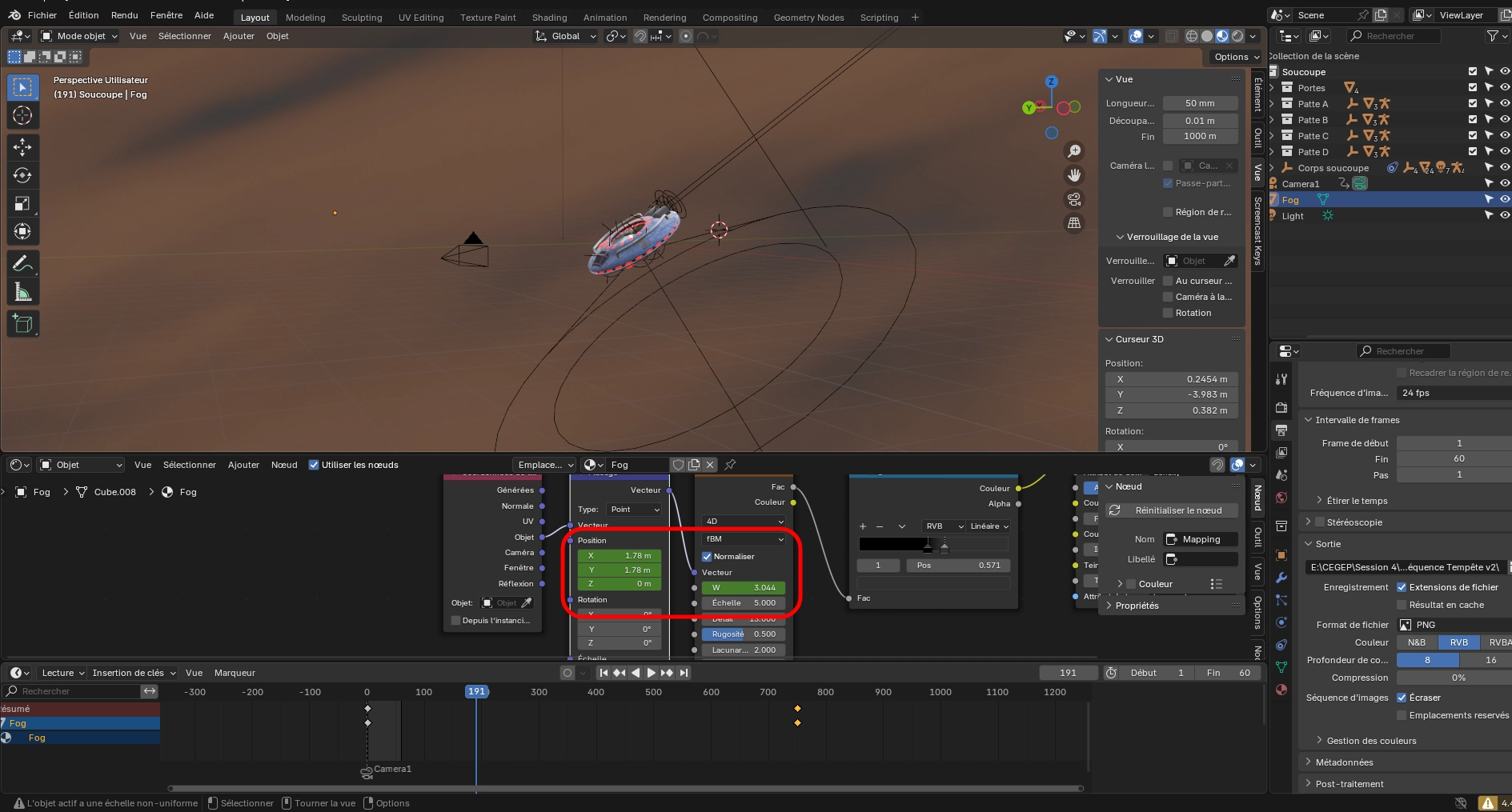Image resolution: width=1512 pixels, height=812 pixels.
Task: Adjust the Rugosité slider
Action: pos(744,634)
